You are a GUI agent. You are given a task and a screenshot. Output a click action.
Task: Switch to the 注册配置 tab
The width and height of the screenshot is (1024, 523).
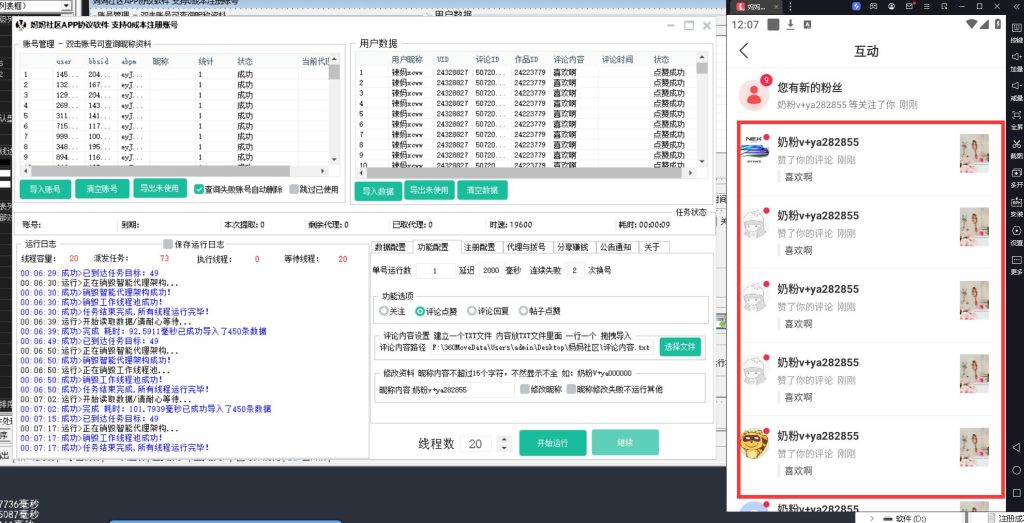tap(479, 247)
